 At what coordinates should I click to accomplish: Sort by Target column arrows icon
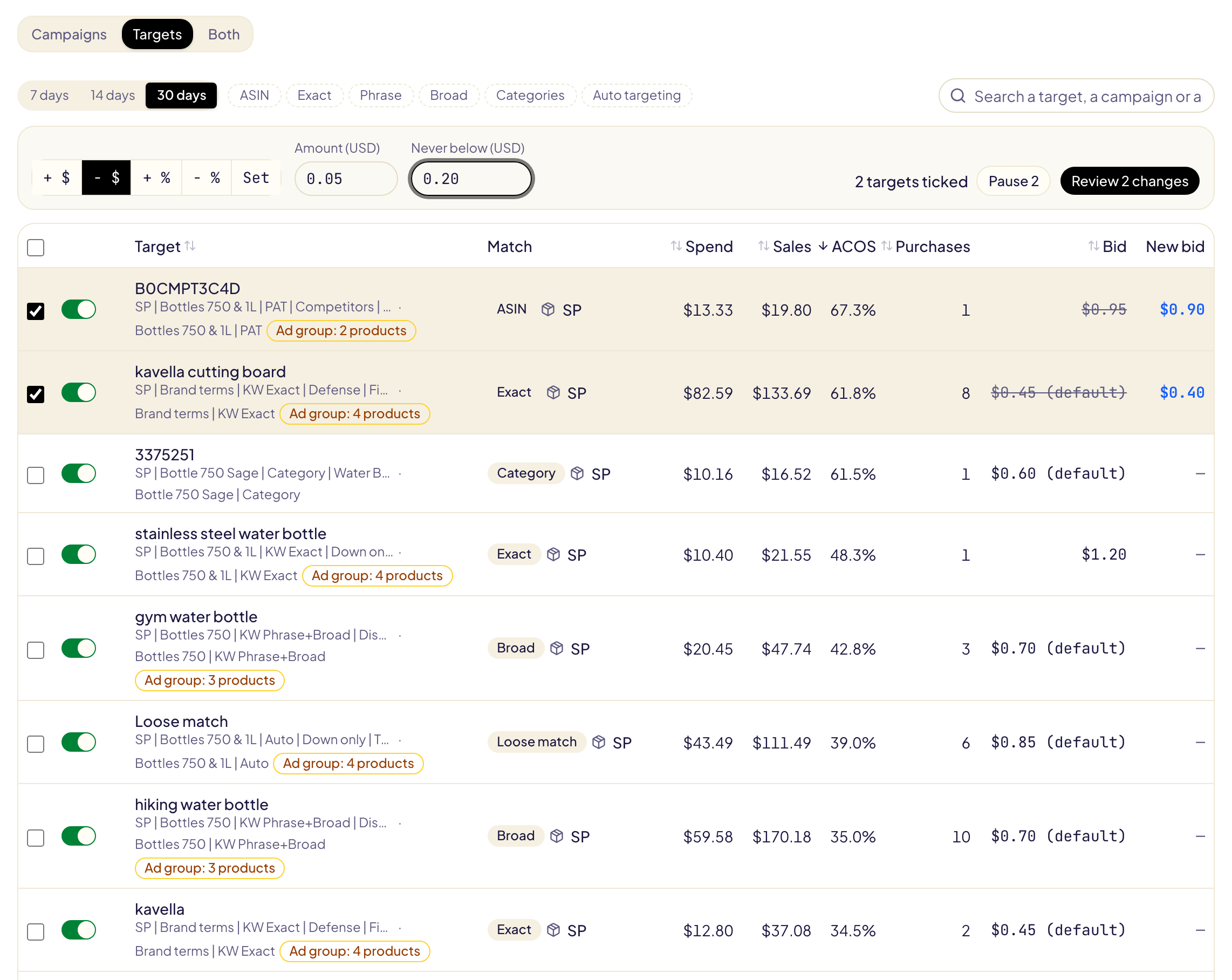[190, 246]
